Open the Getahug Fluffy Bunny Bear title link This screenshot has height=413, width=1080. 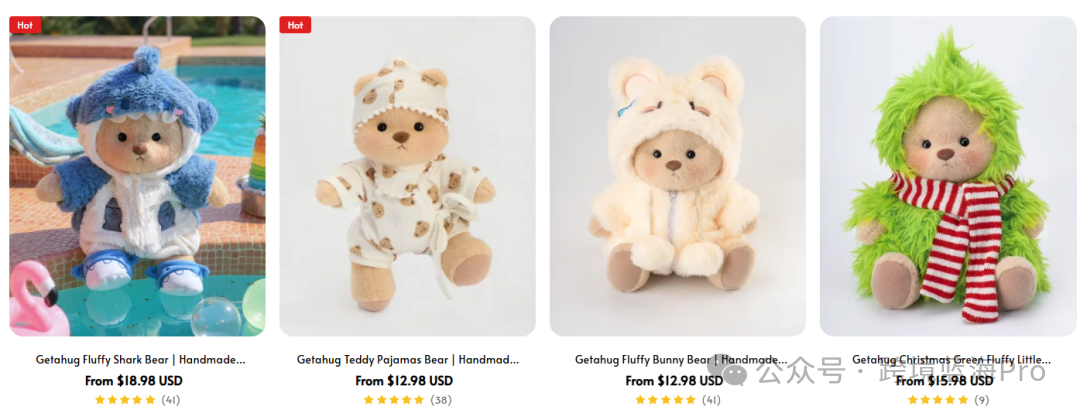(681, 359)
